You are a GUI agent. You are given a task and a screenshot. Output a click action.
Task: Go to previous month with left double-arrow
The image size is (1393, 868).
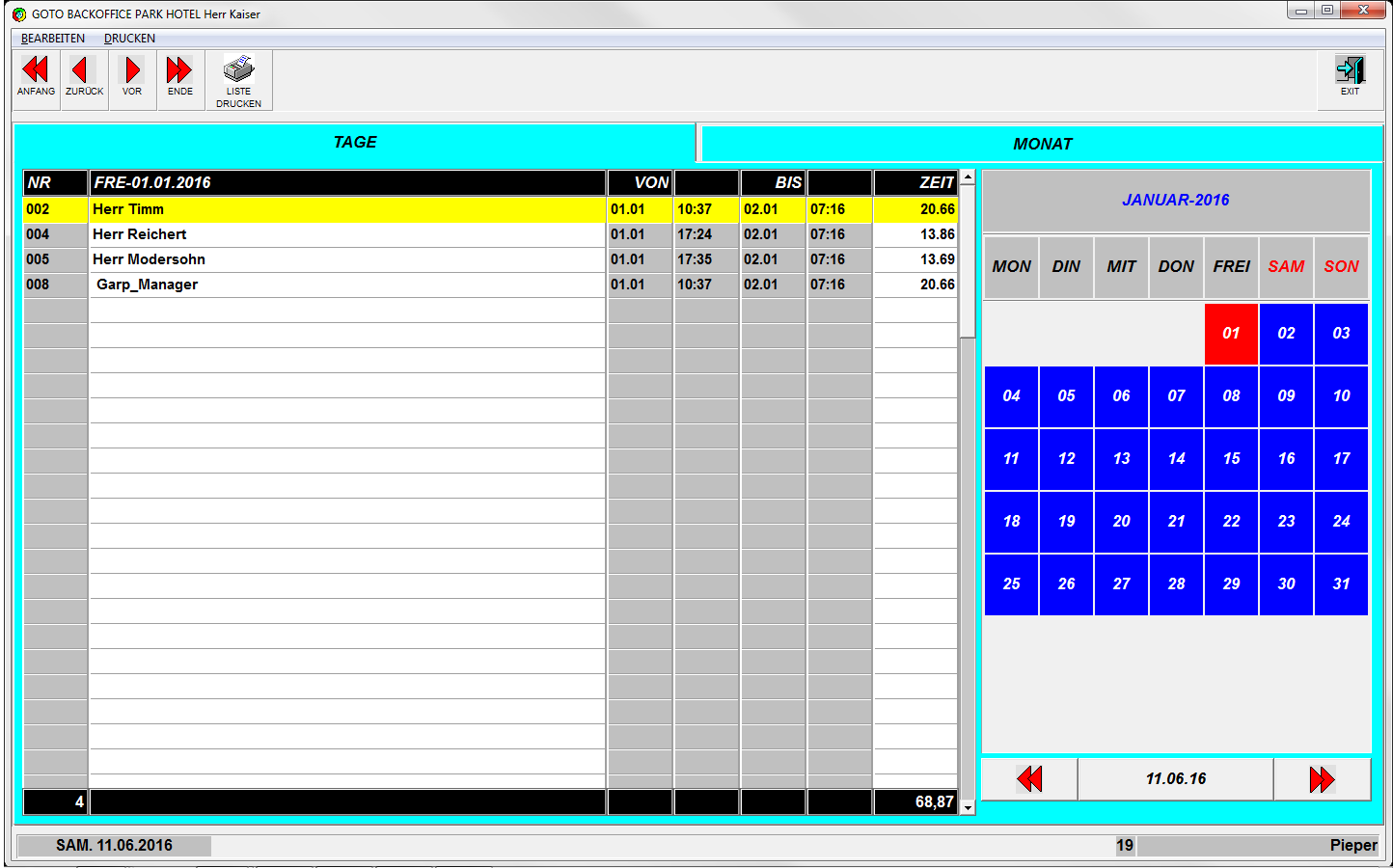[1029, 779]
